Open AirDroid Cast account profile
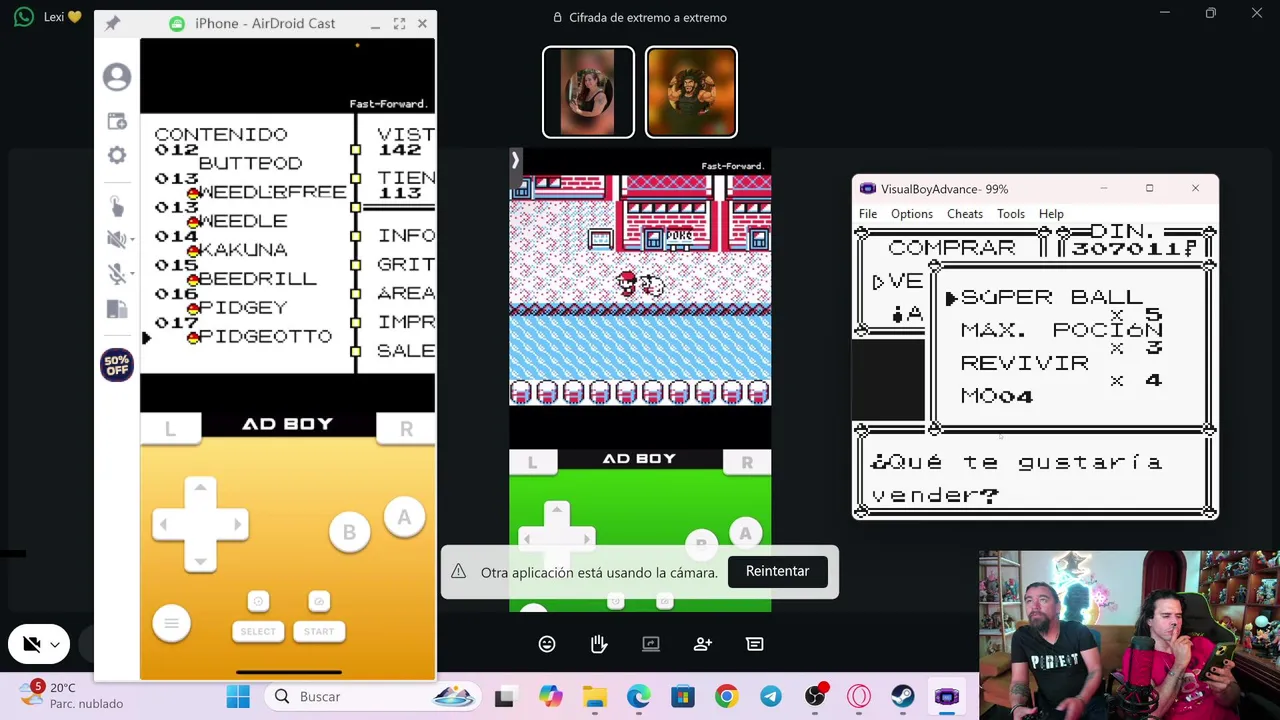The image size is (1280, 720). click(117, 77)
